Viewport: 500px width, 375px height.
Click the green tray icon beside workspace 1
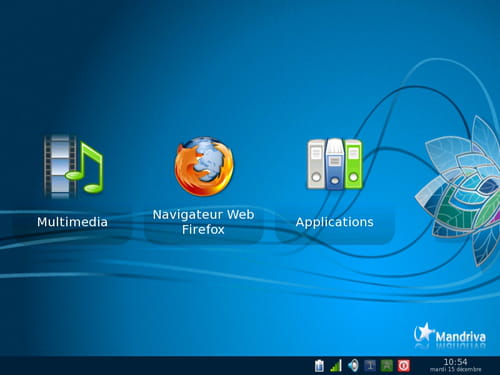point(387,366)
